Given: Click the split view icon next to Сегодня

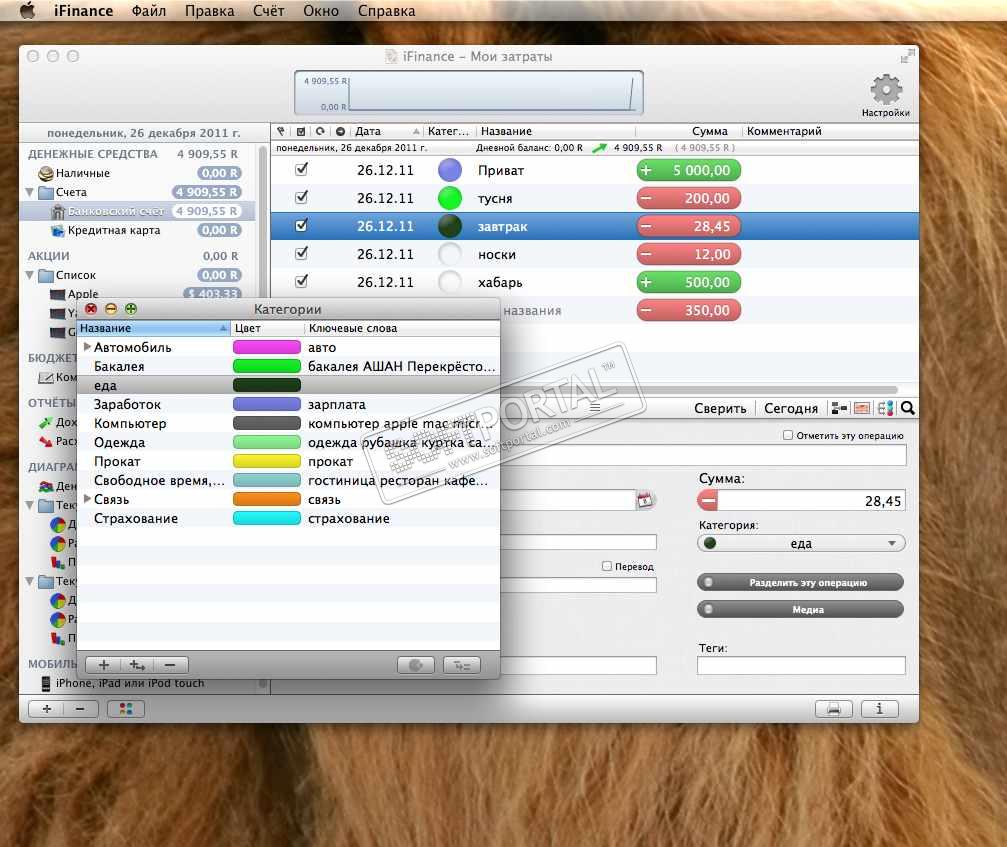Looking at the screenshot, I should coord(839,408).
